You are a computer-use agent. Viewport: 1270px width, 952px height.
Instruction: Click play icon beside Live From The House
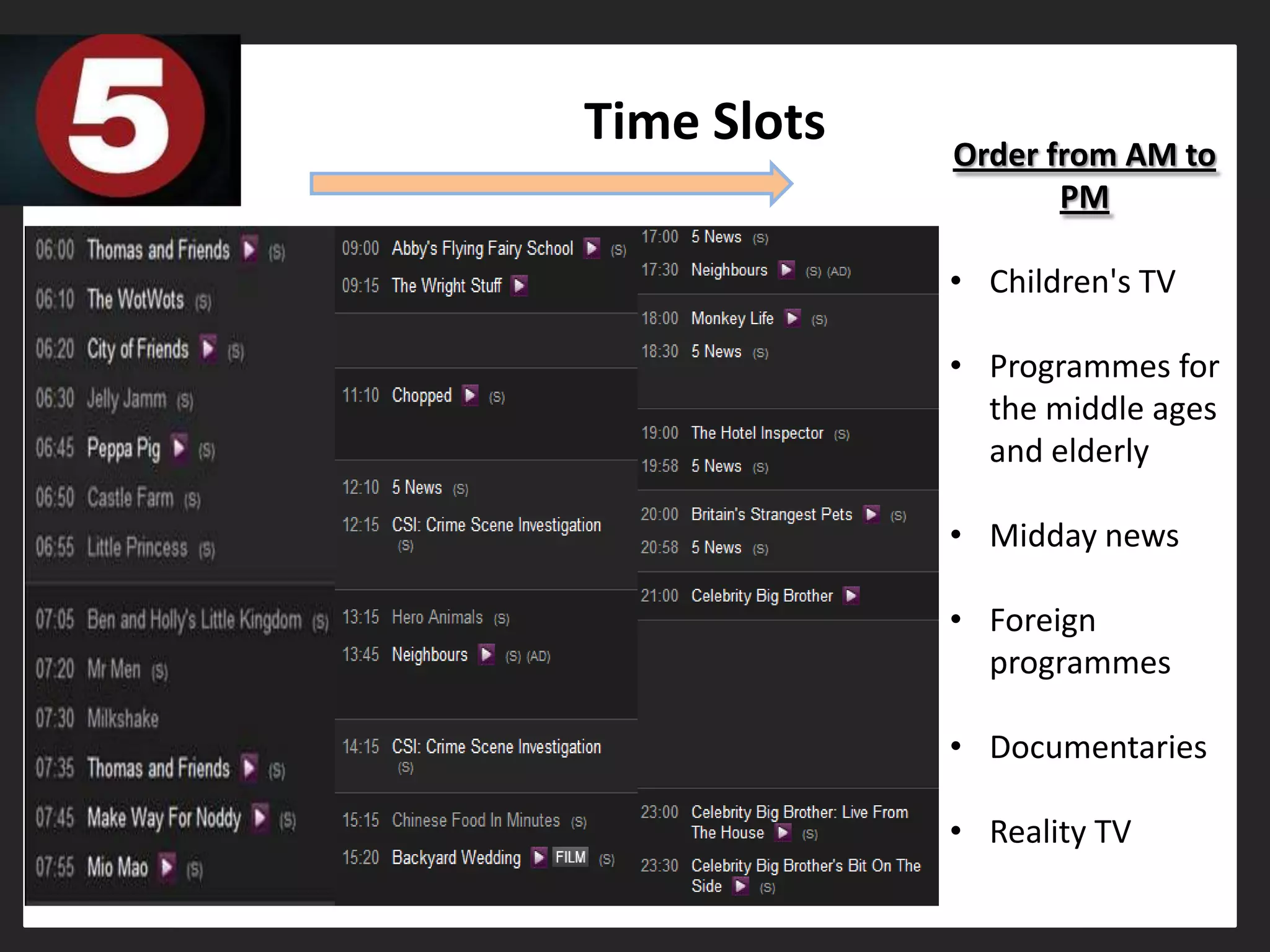[784, 832]
